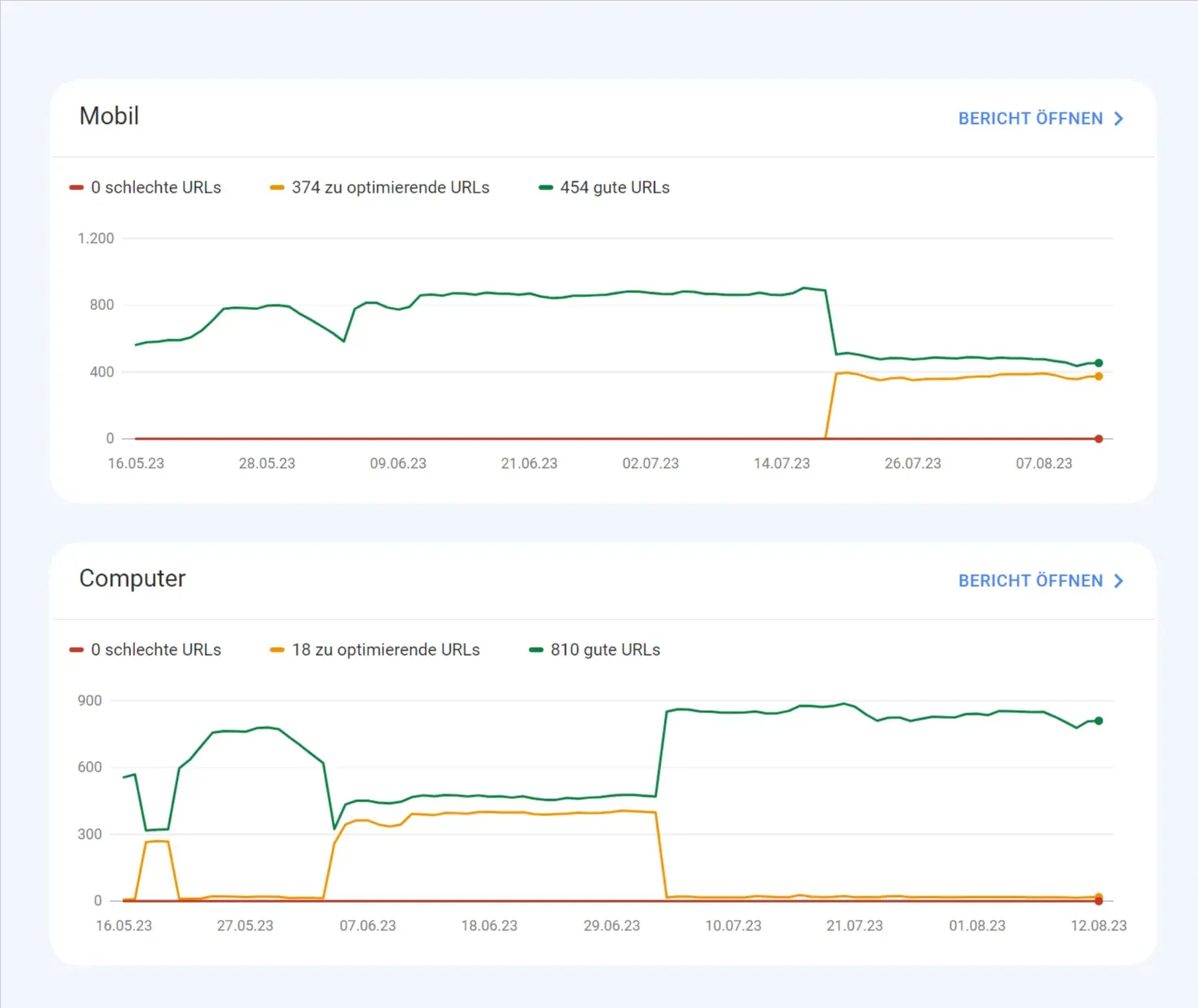This screenshot has height=1008, width=1198.
Task: Click date label 10.07.23 on Computer axis
Action: tap(733, 925)
